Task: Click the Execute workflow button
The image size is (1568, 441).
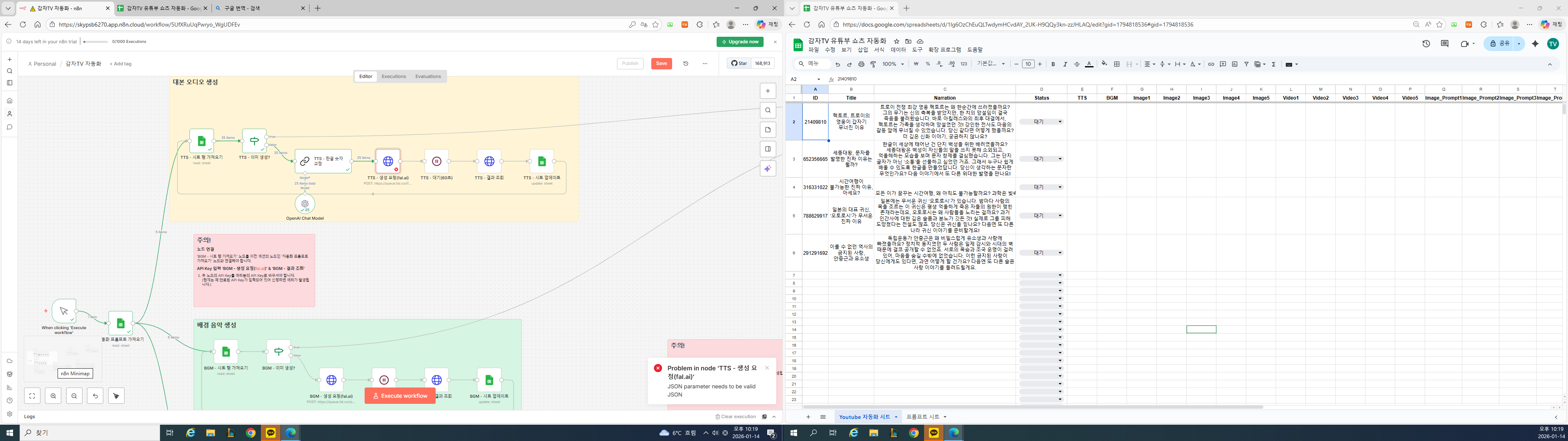Action: point(400,396)
